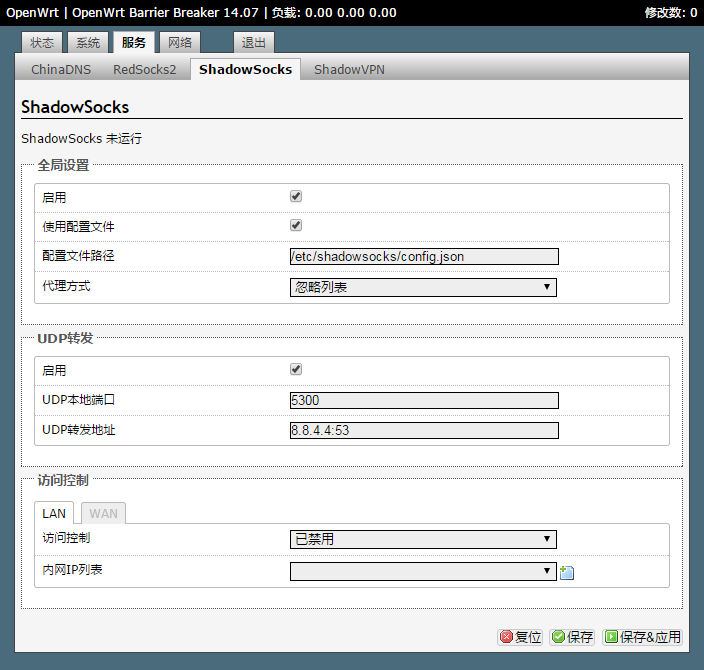Viewport: 704px width, 670px height.
Task: Toggle the 启用 checkbox under UDP转发
Action: pyautogui.click(x=296, y=370)
